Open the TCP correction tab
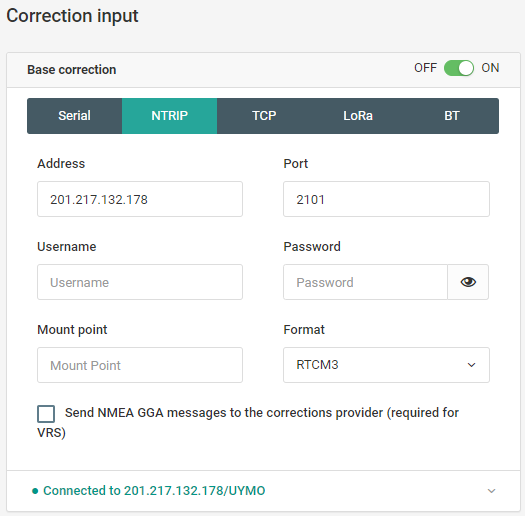 click(264, 116)
